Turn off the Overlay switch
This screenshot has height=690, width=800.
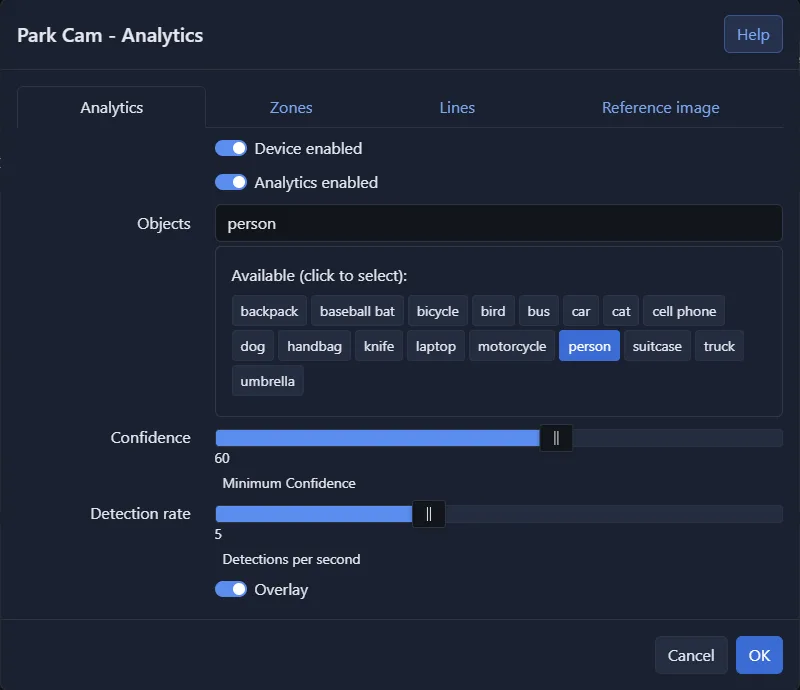click(x=231, y=589)
